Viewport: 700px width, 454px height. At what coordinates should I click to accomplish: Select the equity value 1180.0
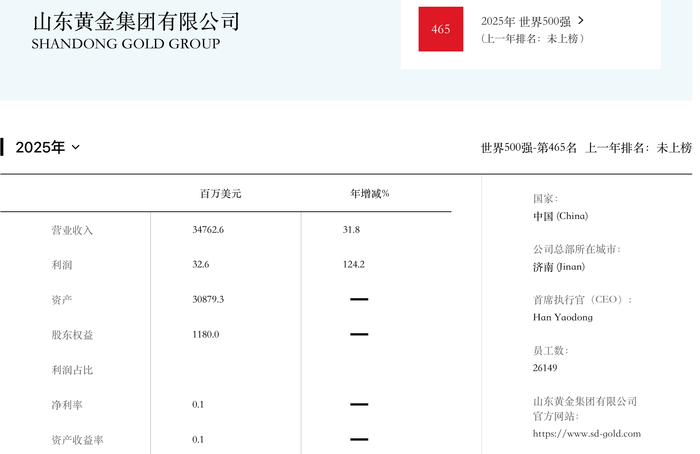point(206,335)
